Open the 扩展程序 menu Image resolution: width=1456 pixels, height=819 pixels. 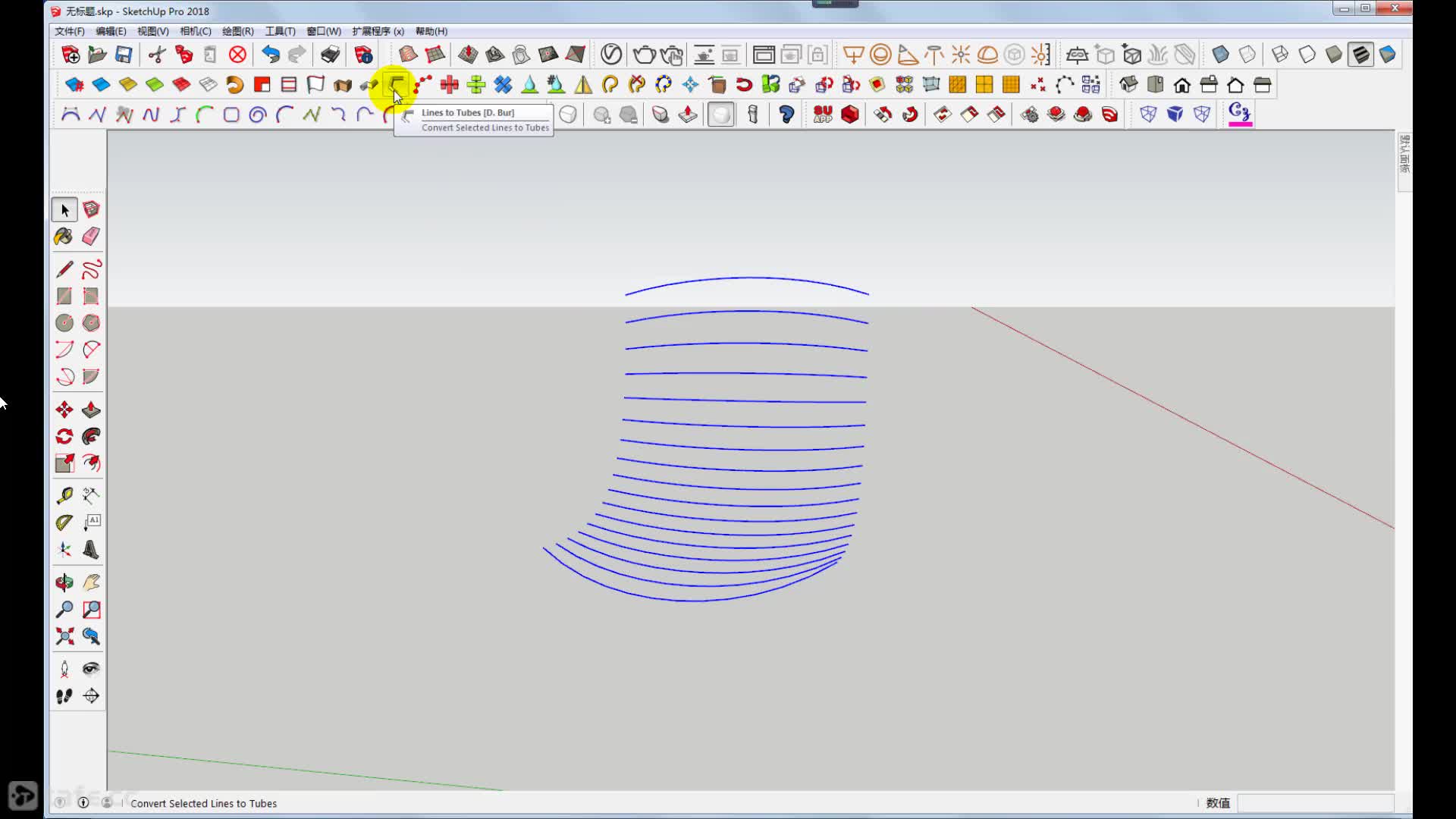pos(378,31)
